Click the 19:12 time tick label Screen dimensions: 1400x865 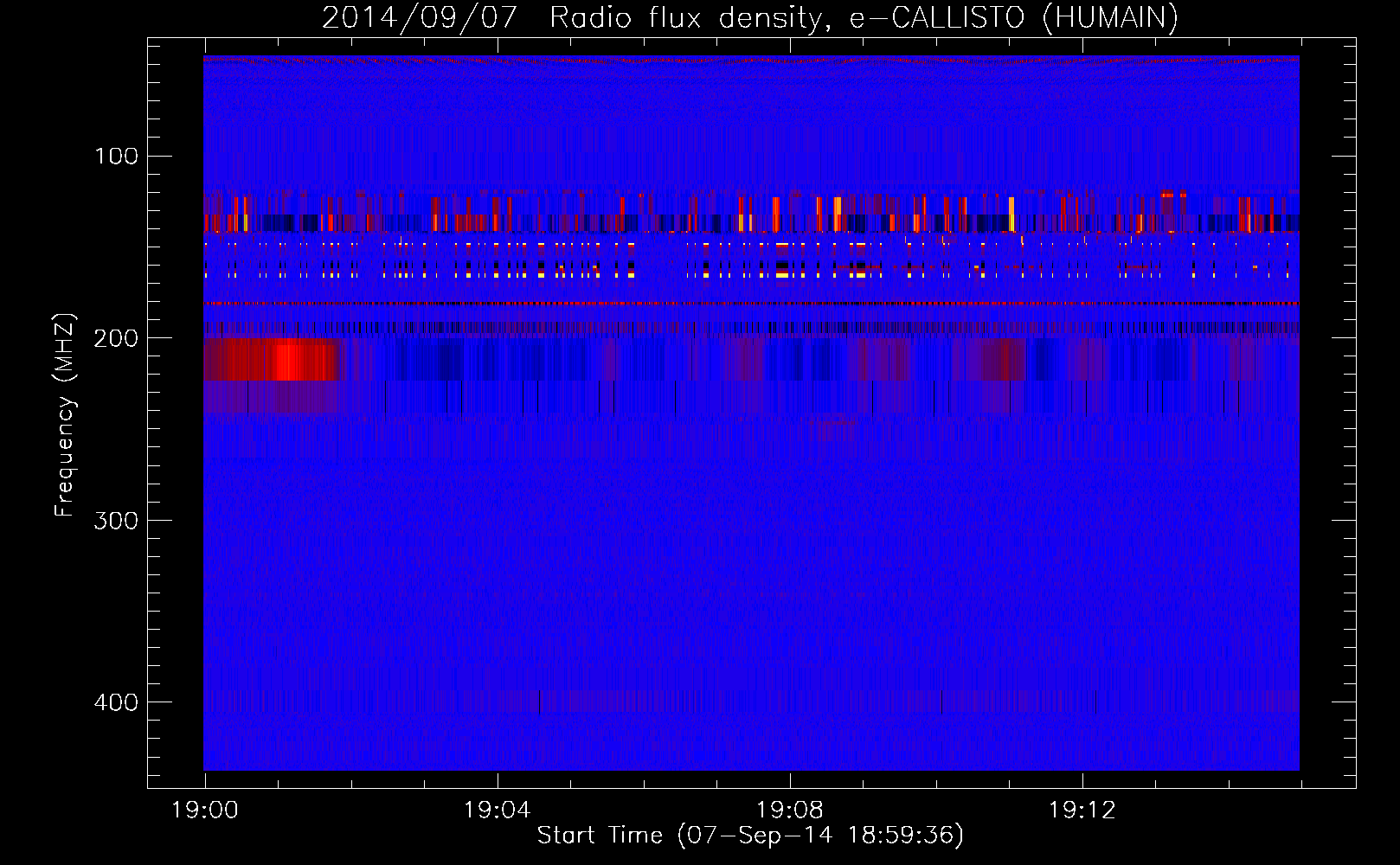click(1082, 811)
